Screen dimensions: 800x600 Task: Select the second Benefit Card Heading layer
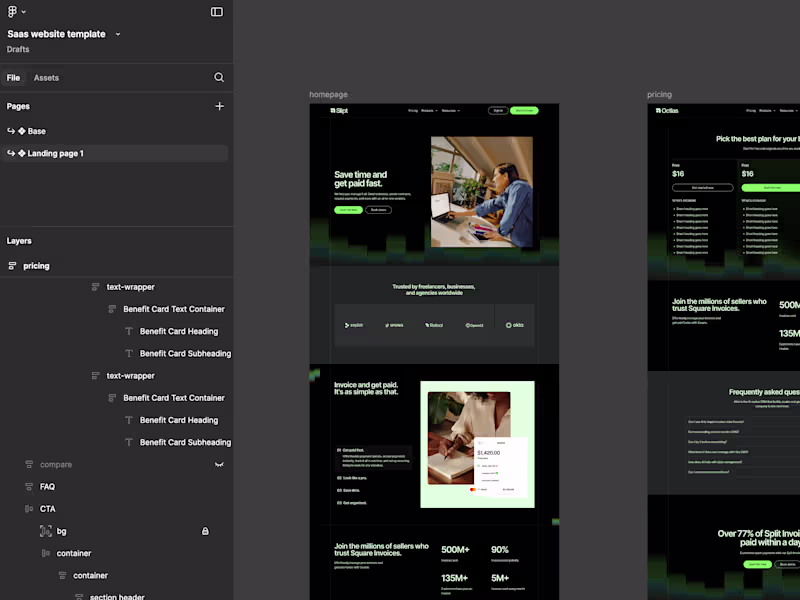click(179, 420)
